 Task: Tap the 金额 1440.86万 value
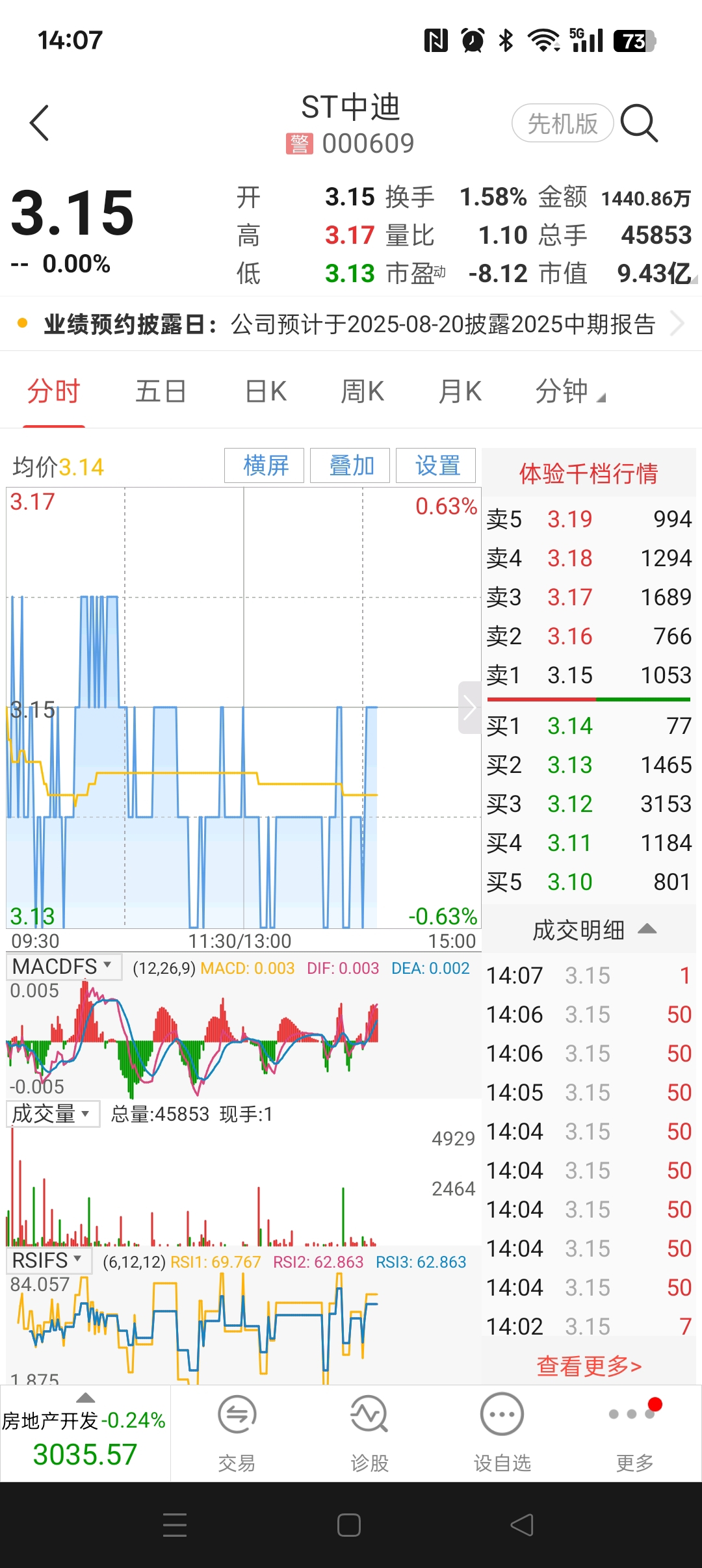pos(645,198)
